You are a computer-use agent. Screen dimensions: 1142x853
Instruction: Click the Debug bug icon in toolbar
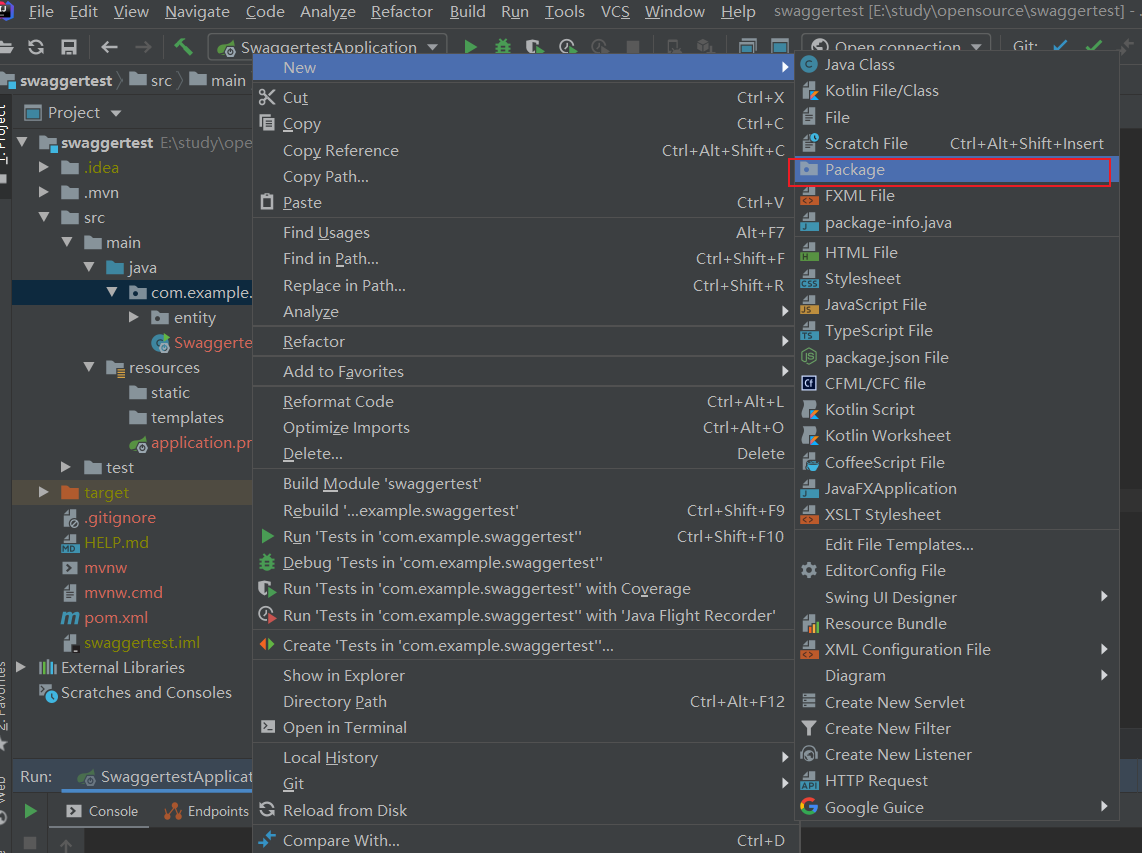[503, 47]
